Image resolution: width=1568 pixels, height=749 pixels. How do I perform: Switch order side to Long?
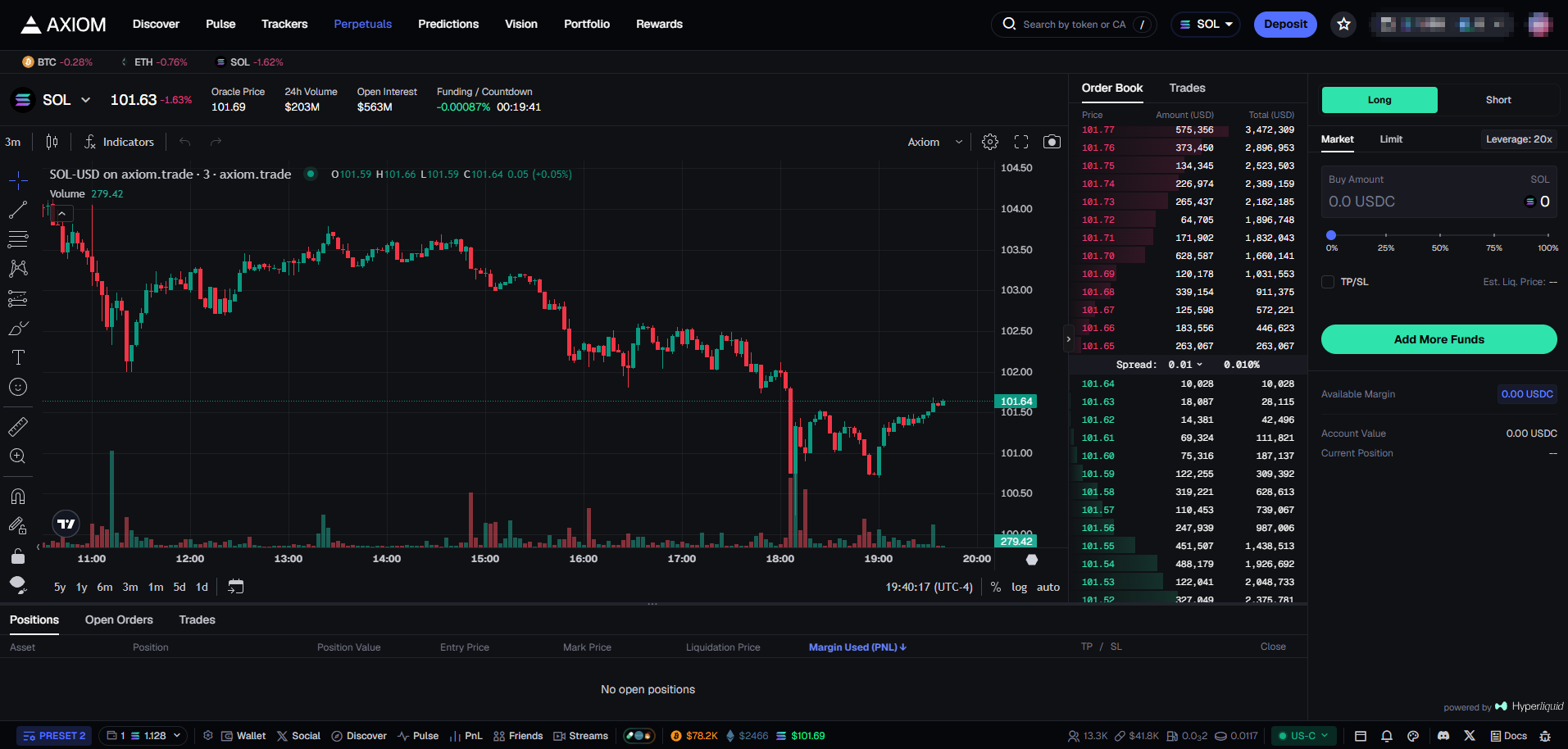pyautogui.click(x=1379, y=100)
